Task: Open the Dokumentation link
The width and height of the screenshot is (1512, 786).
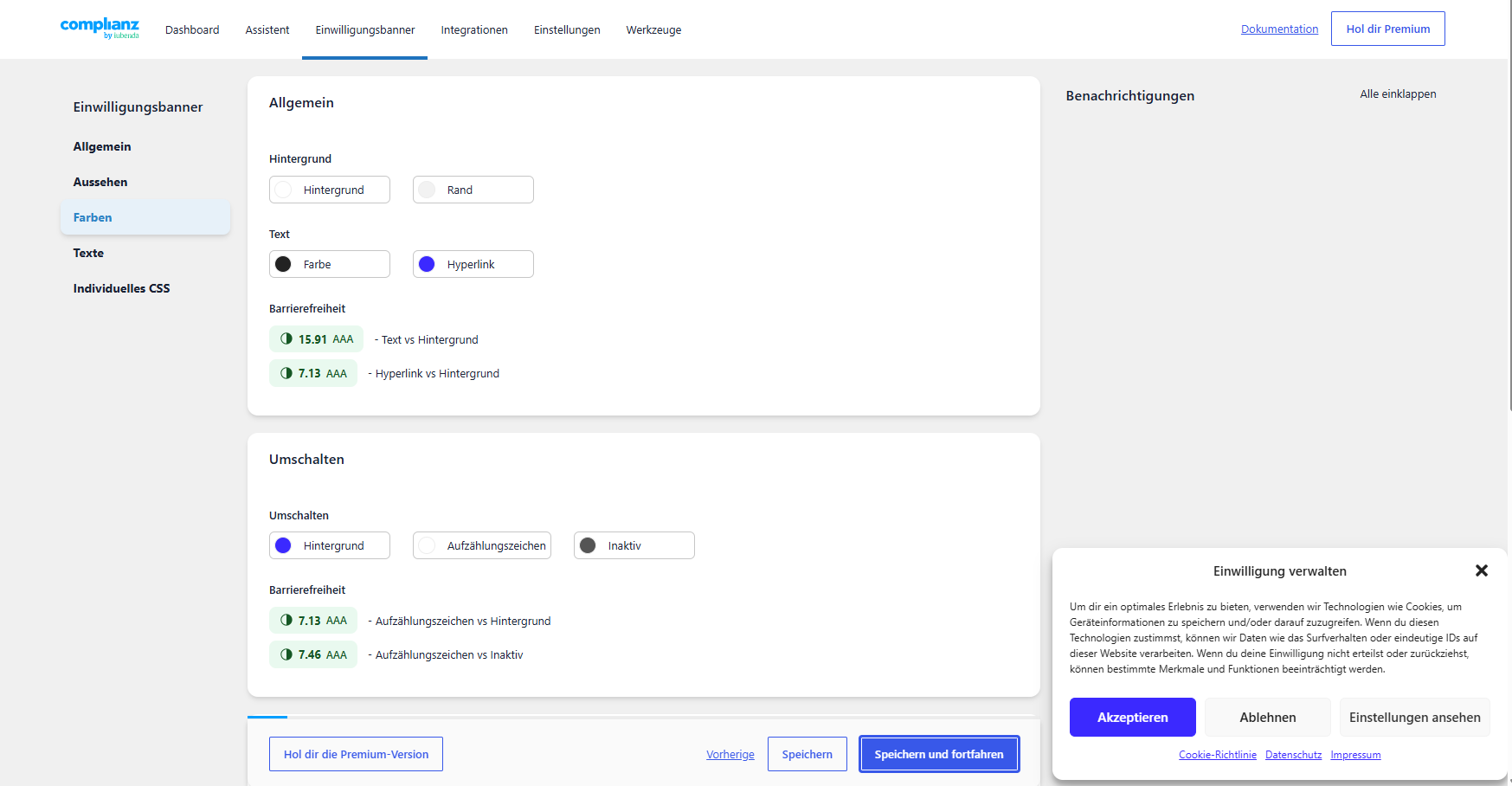Action: [1279, 29]
